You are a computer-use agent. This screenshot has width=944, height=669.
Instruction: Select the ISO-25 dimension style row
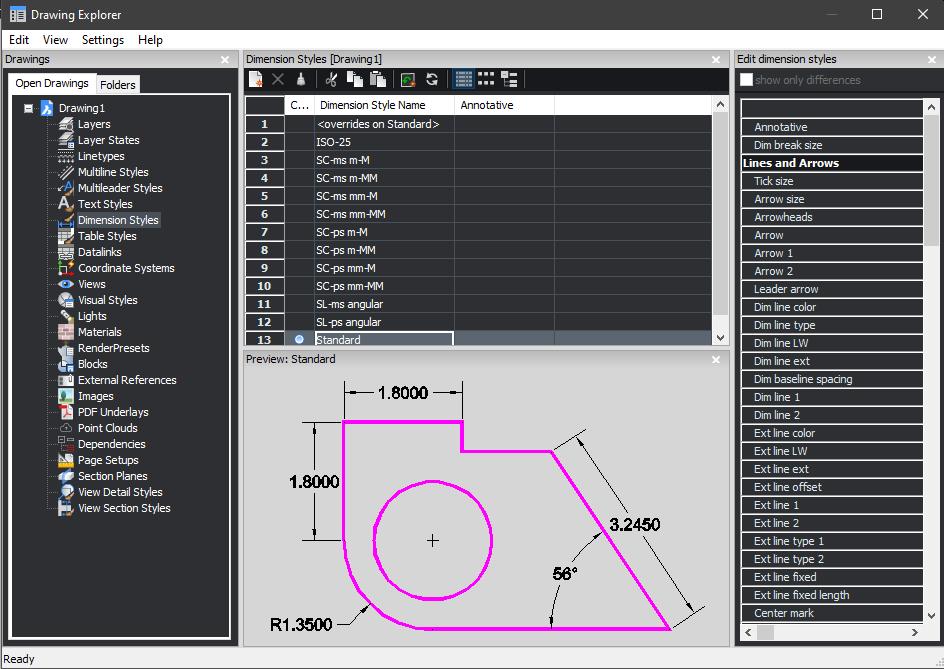[332, 142]
